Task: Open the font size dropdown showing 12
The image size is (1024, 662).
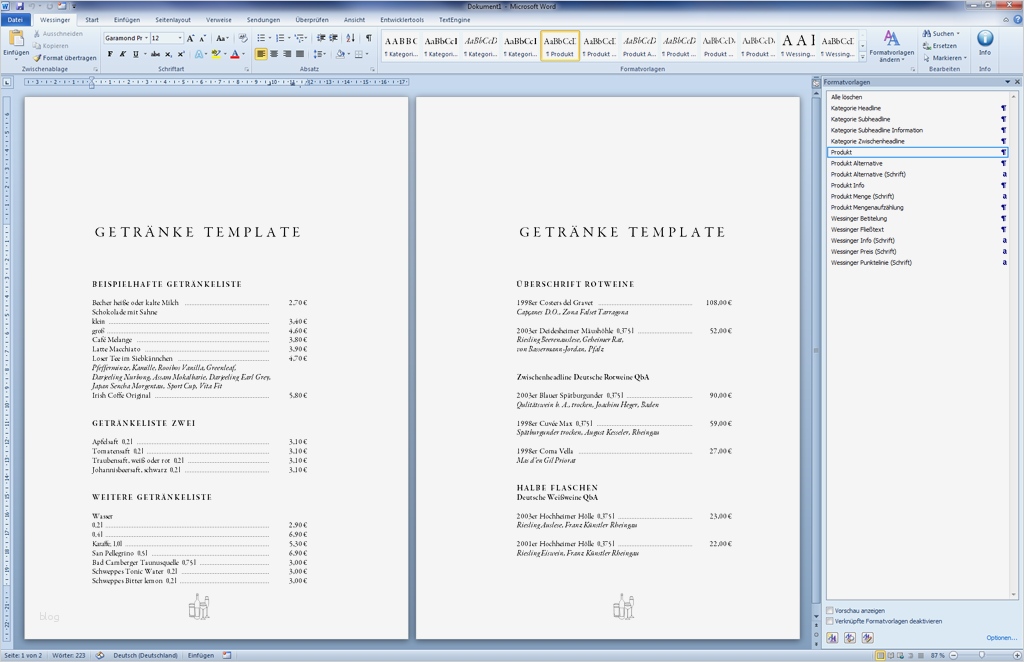Action: (x=180, y=38)
